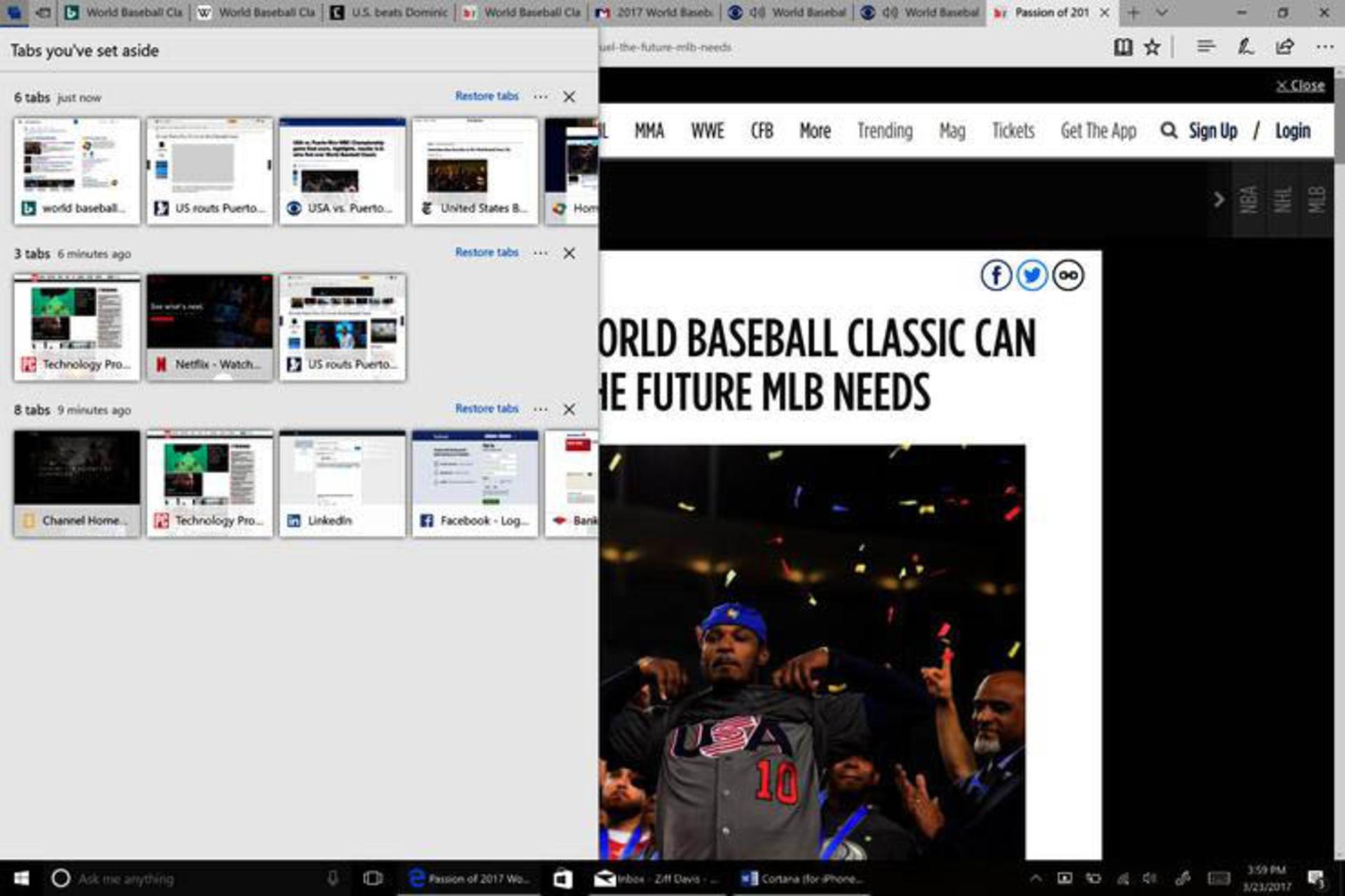
Task: Open the Hub lines icon
Action: [x=1206, y=47]
